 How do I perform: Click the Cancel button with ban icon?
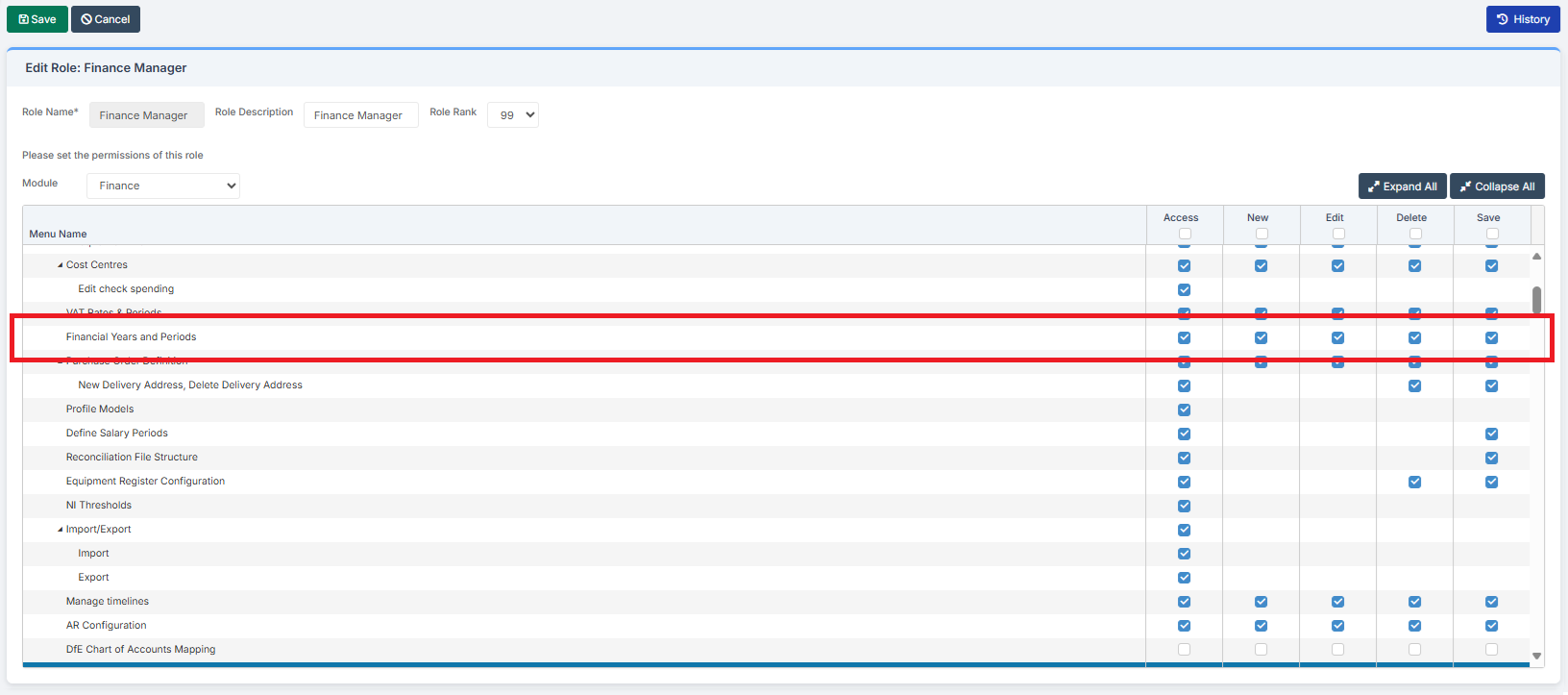106,19
